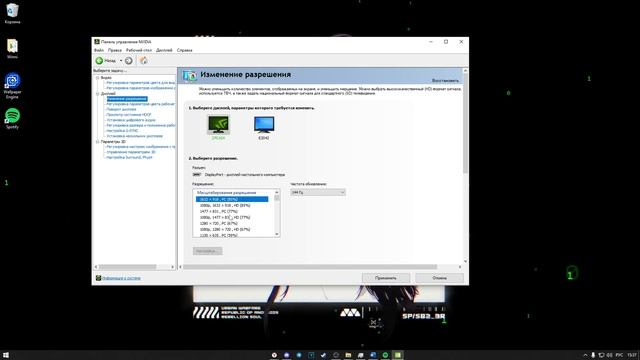Select Управление параметрами 3D tree item

(x=131, y=152)
